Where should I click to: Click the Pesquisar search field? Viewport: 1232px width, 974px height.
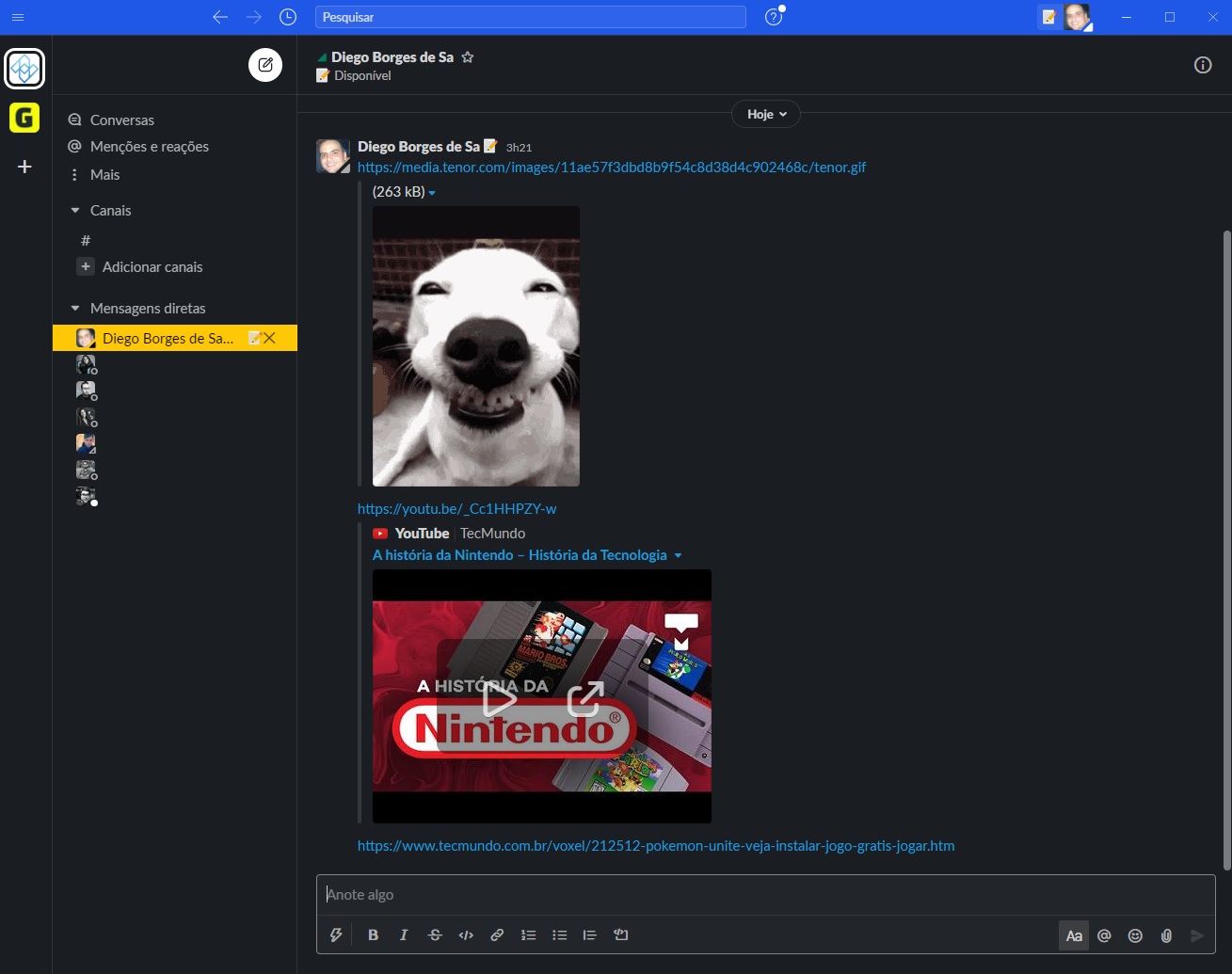[530, 17]
